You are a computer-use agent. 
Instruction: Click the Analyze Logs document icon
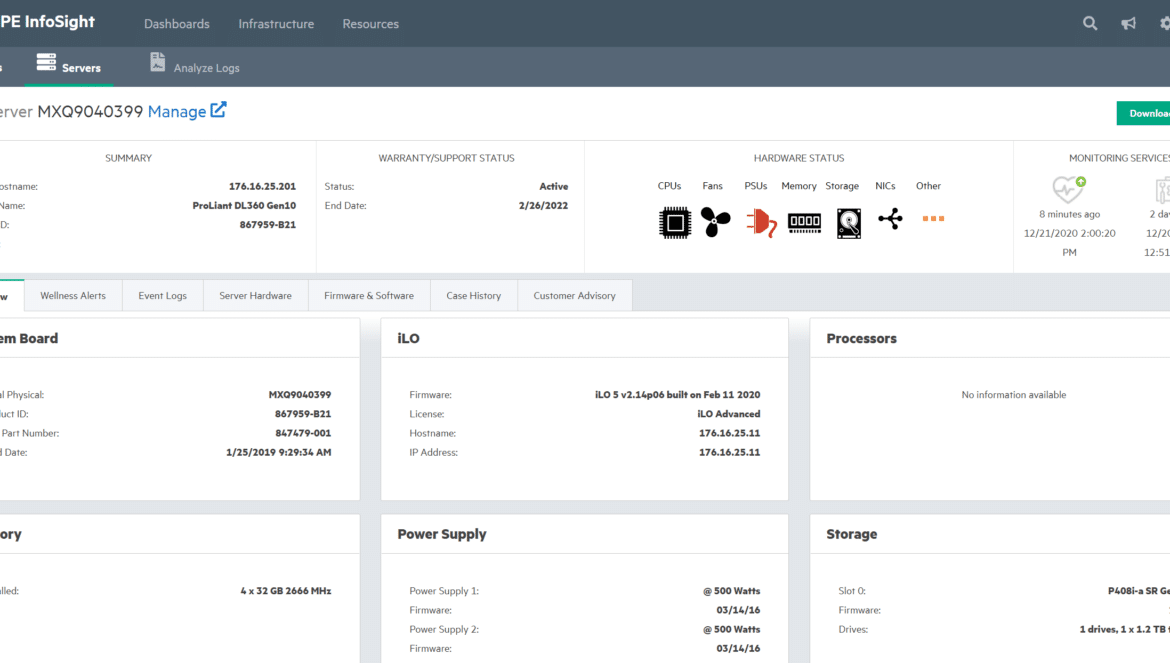click(157, 62)
